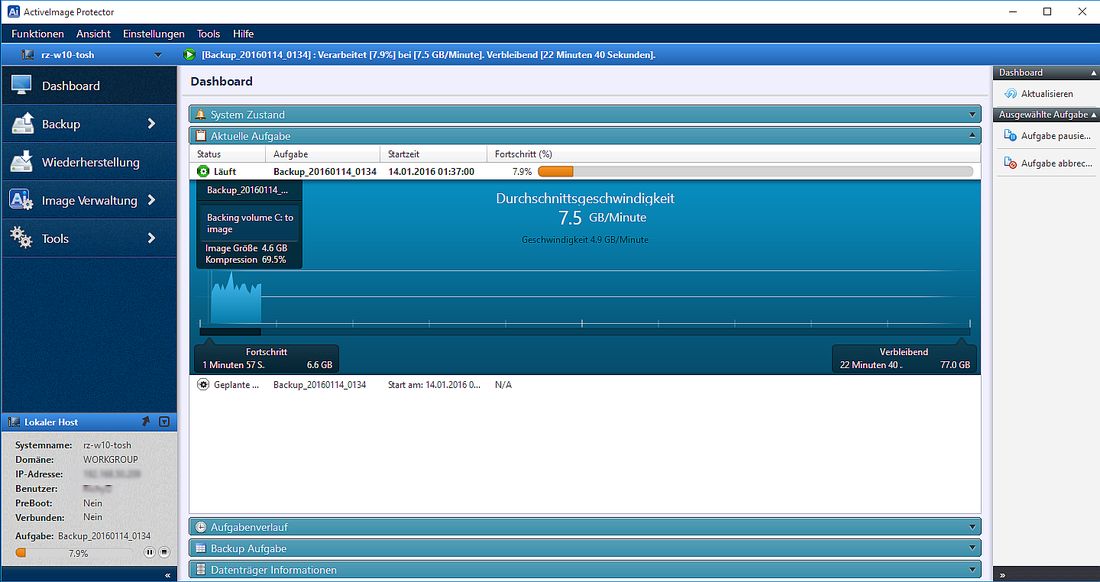Click the Backup_20160114_... graph tab
The width and height of the screenshot is (1100, 582).
pos(248,190)
